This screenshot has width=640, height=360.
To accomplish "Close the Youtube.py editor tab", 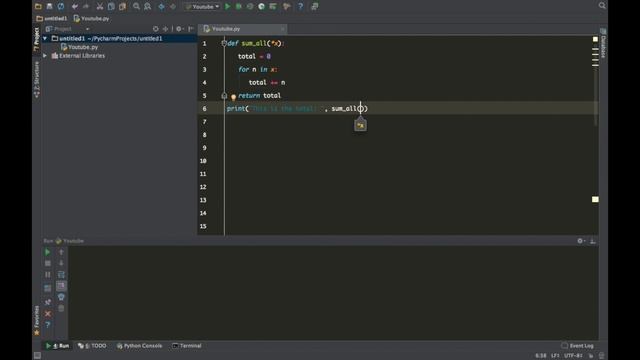I will [282, 29].
